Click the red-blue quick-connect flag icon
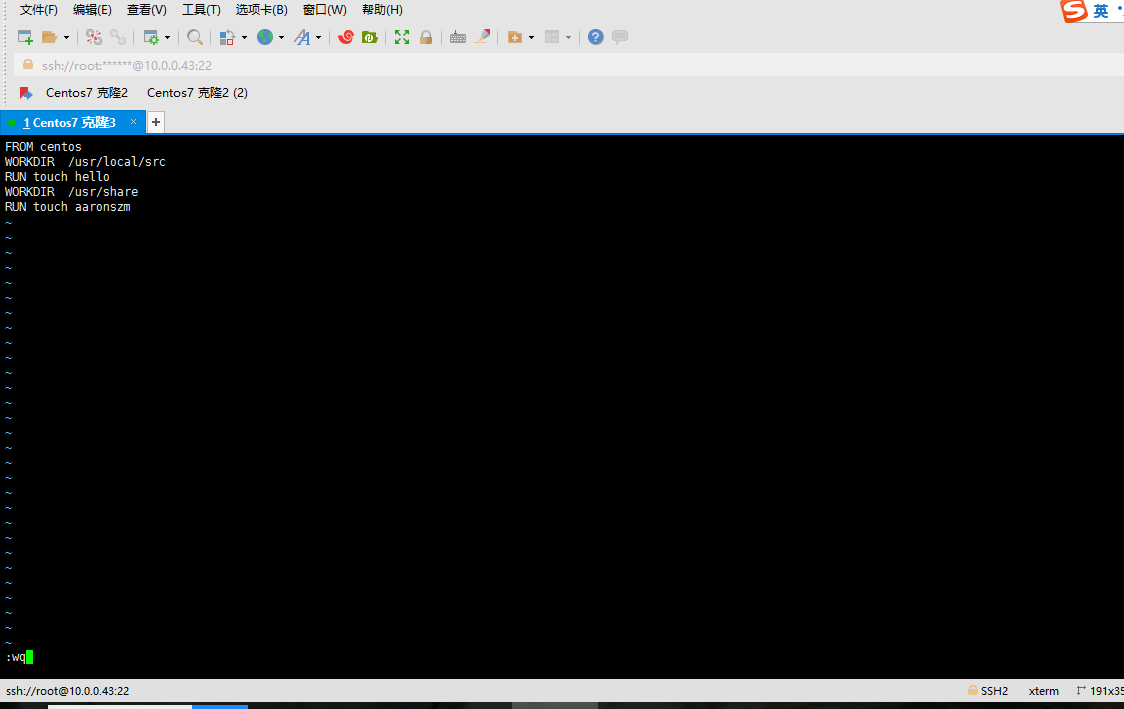 coord(26,93)
